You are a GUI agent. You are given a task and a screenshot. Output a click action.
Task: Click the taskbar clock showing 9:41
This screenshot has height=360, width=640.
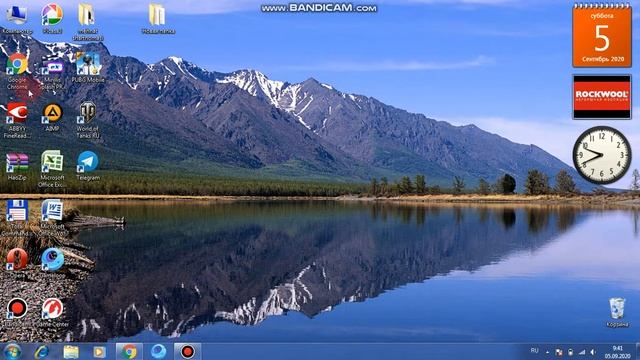pos(618,352)
